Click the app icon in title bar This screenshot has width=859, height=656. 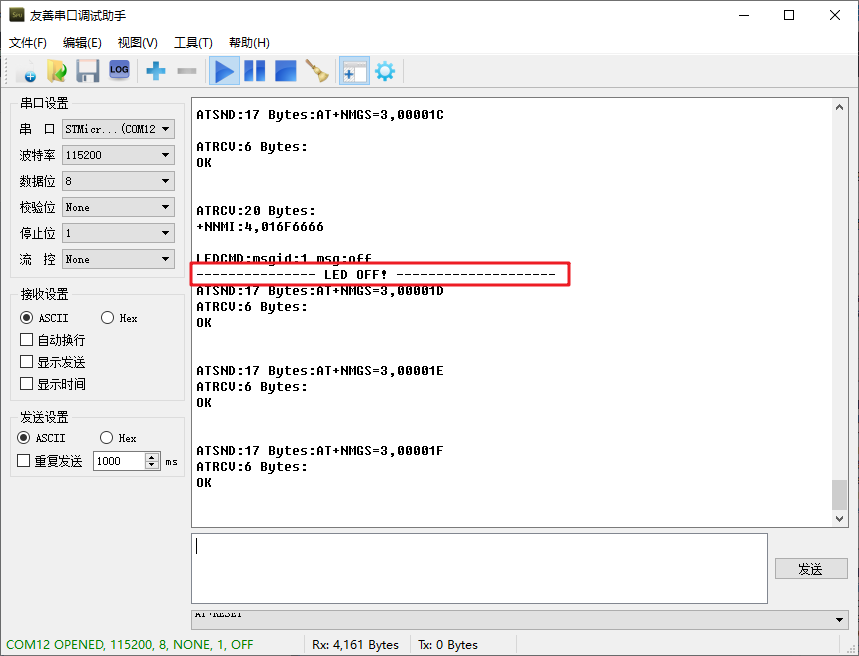(17, 15)
